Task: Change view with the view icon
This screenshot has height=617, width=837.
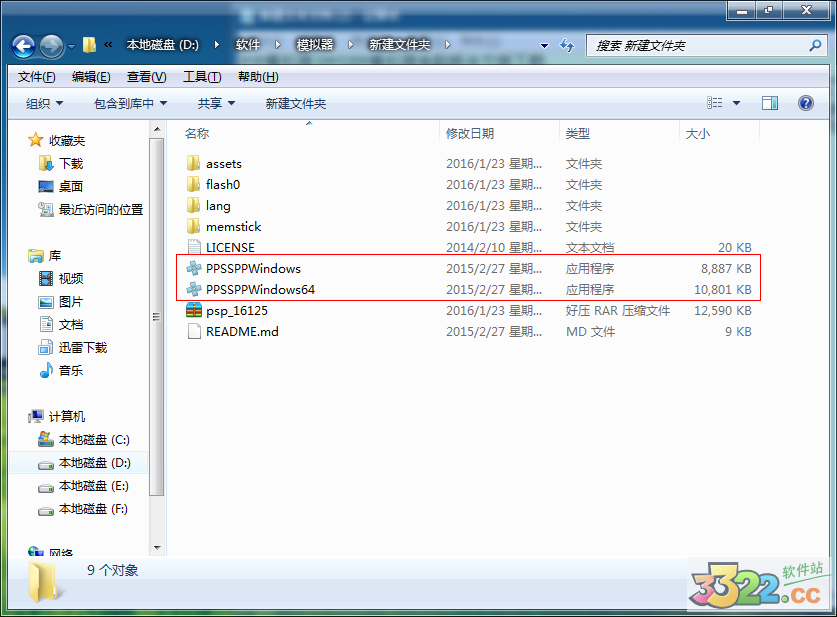Action: click(714, 103)
